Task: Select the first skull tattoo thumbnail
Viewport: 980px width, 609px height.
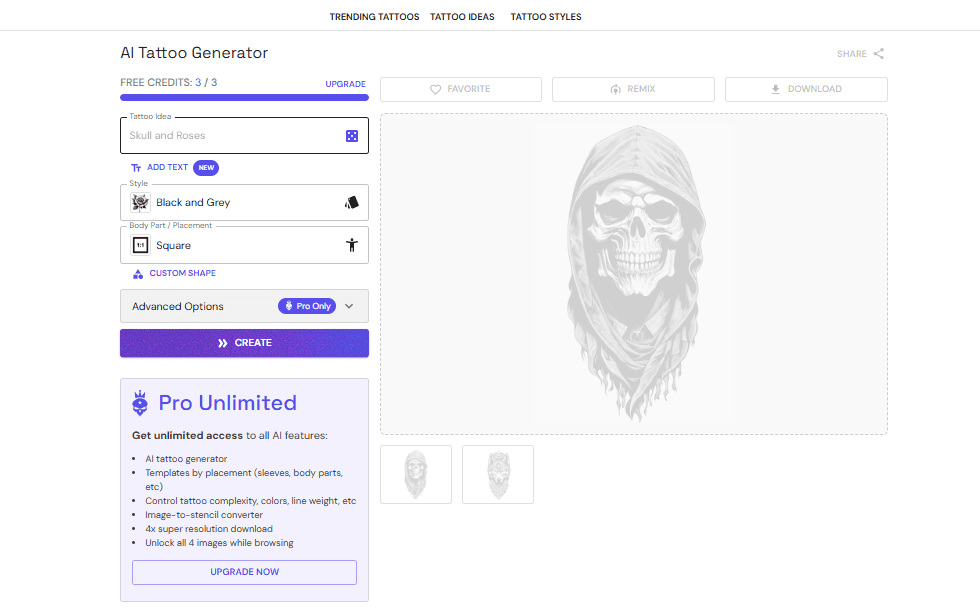Action: pos(416,474)
